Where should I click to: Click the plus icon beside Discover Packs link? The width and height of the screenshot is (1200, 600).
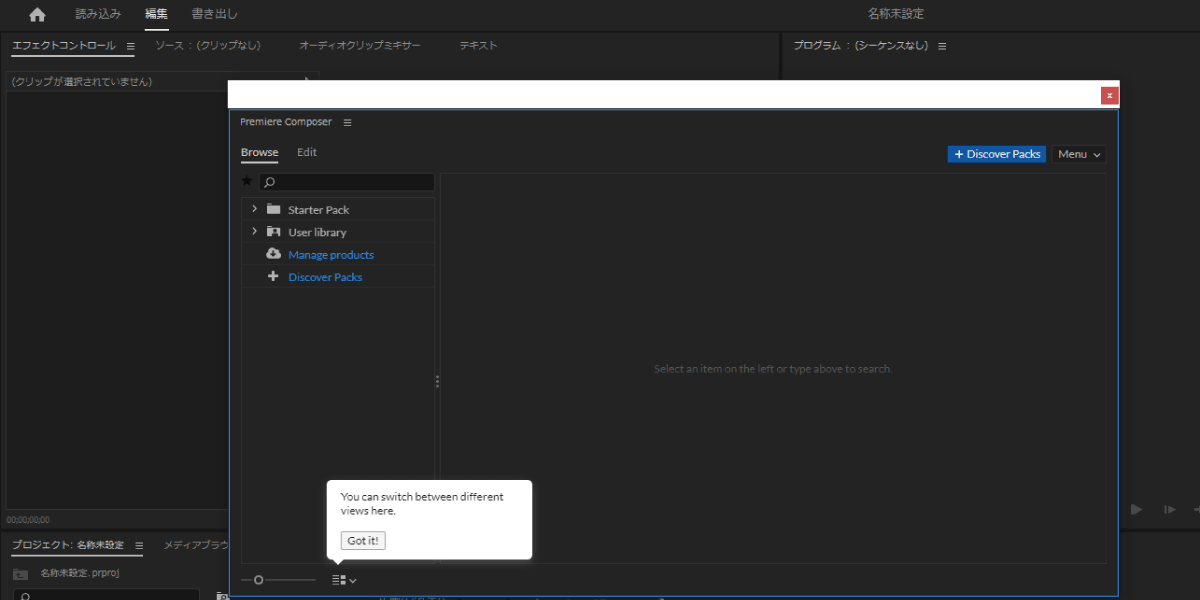[273, 276]
